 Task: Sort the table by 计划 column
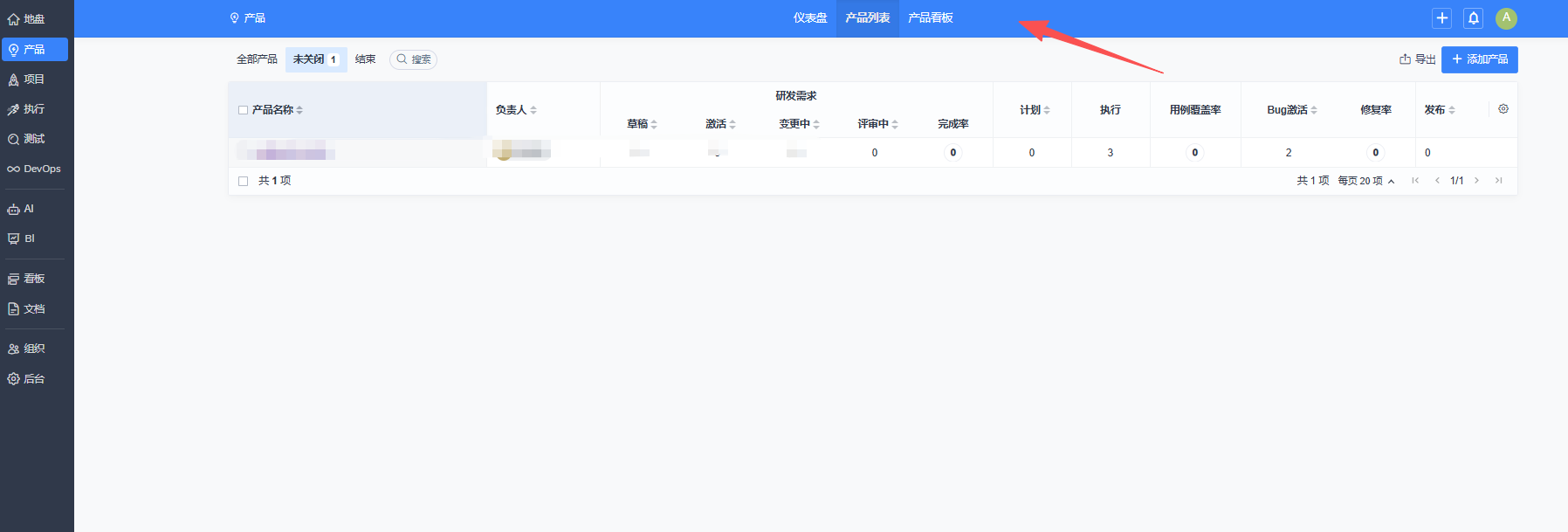[x=1046, y=110]
